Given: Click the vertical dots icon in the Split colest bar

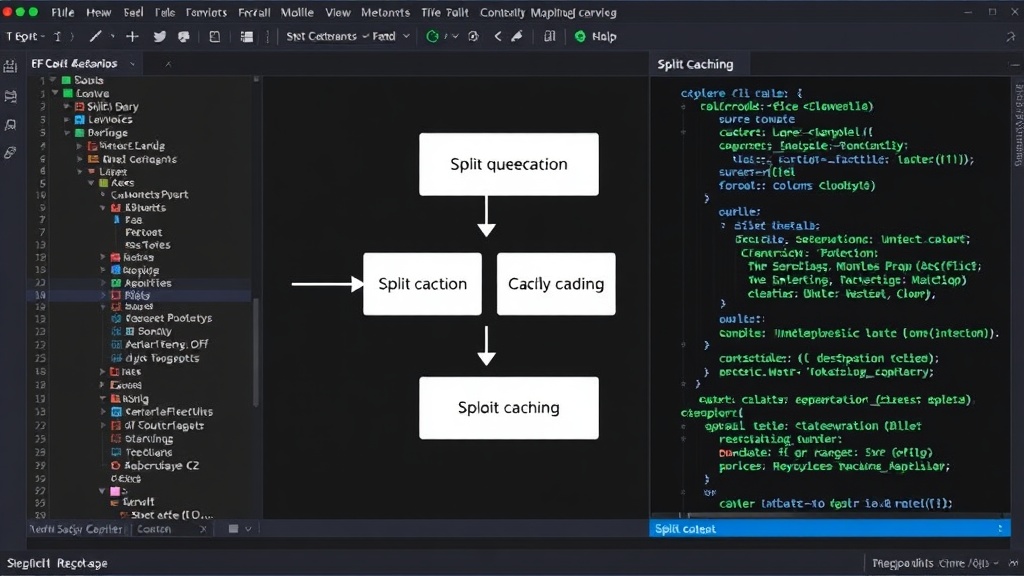Looking at the screenshot, I should pyautogui.click(x=1000, y=528).
